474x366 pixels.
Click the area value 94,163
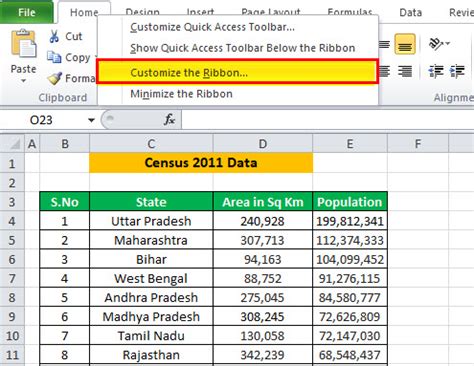point(263,259)
